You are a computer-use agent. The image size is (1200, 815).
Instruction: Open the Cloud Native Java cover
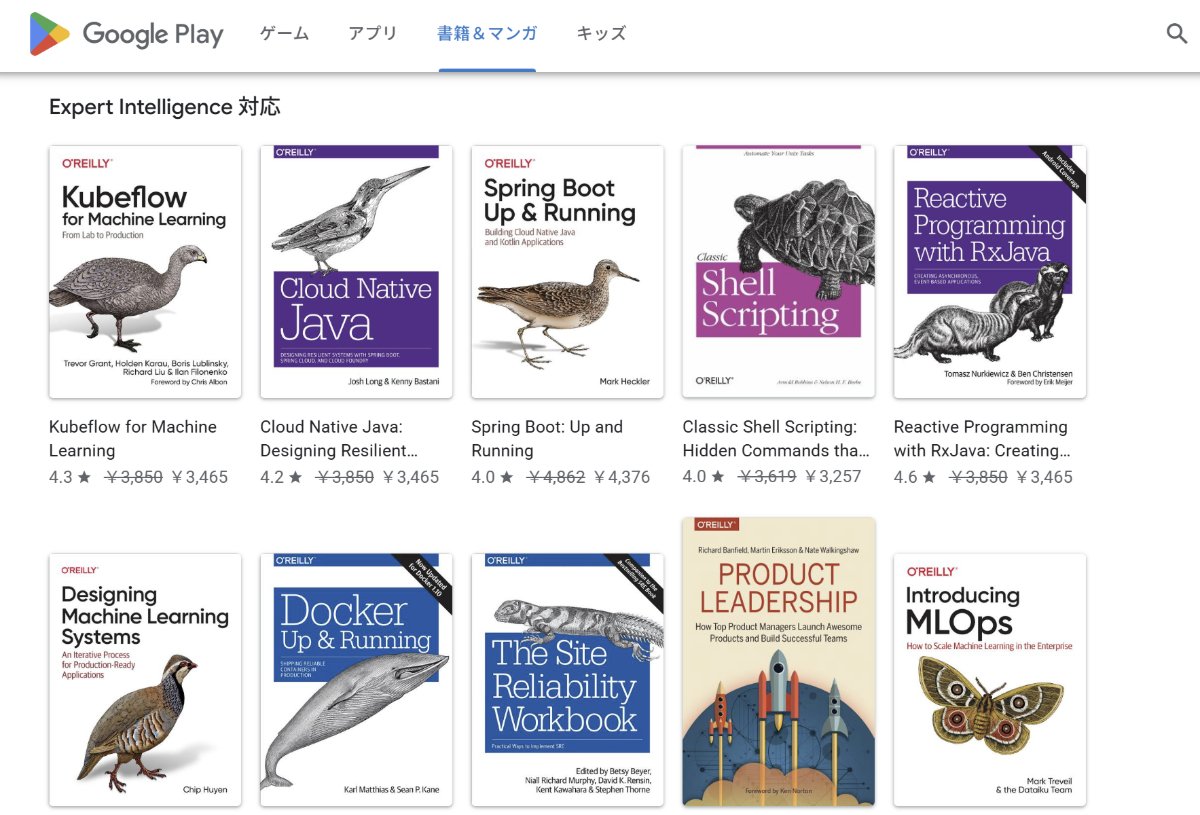356,272
